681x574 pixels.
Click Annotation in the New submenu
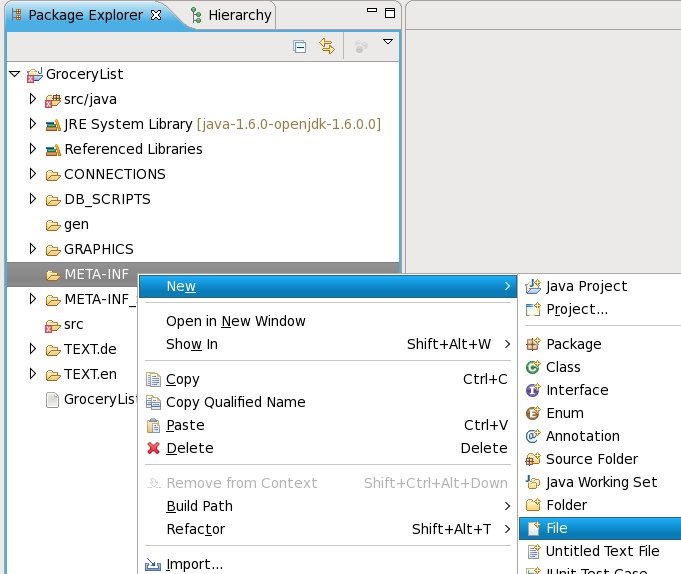coord(582,436)
